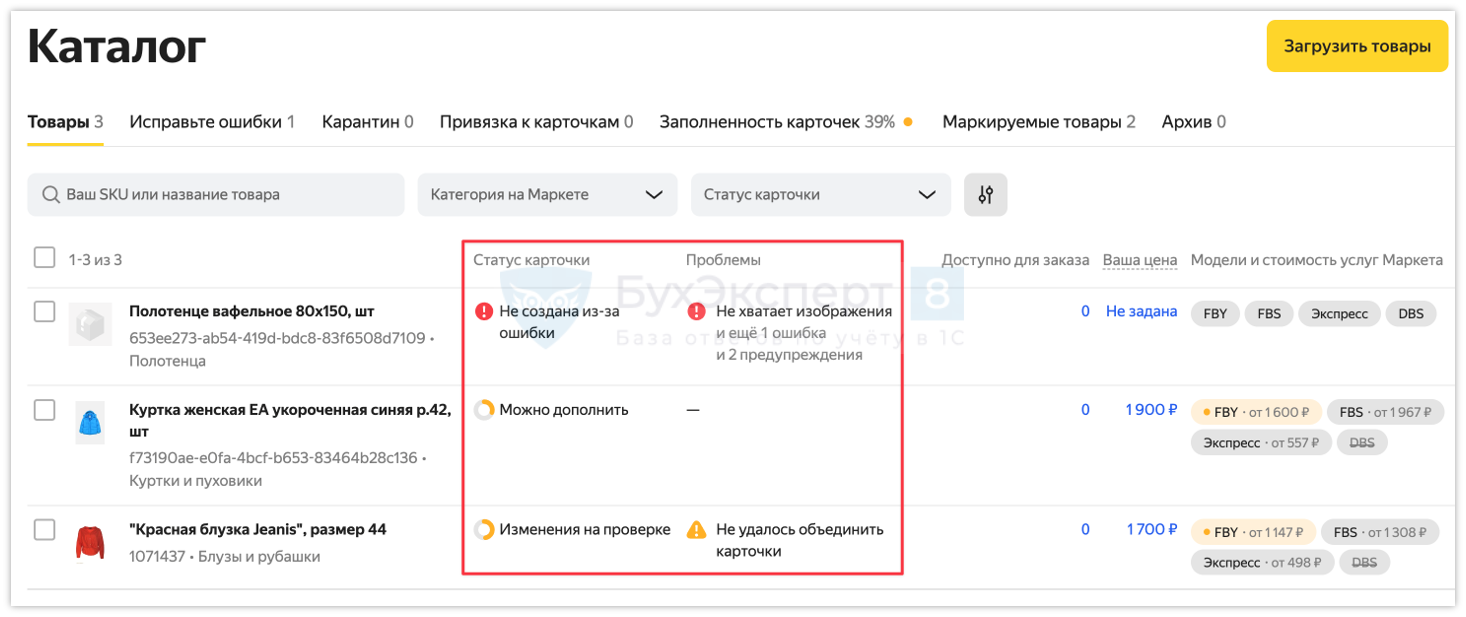Click available quantity 0 in Куртка row
1466x617 pixels.
1085,410
